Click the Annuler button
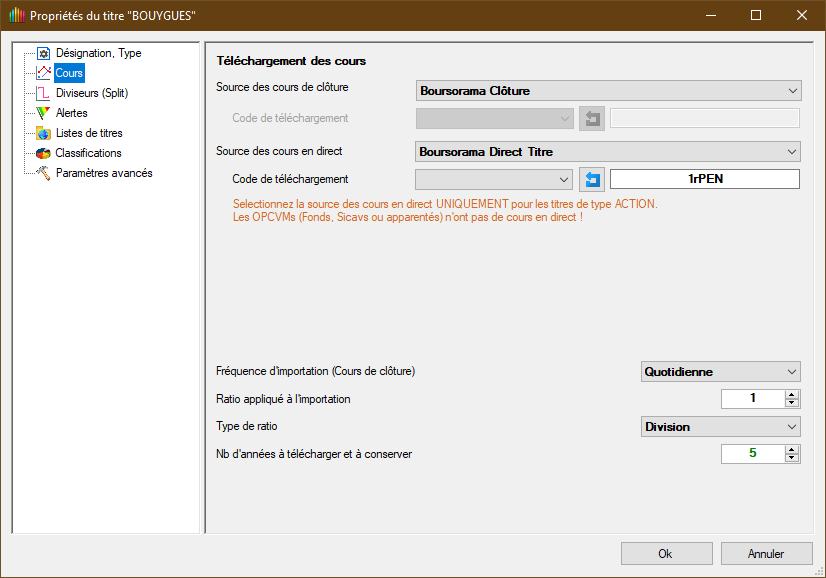This screenshot has width=826, height=578. coord(766,554)
